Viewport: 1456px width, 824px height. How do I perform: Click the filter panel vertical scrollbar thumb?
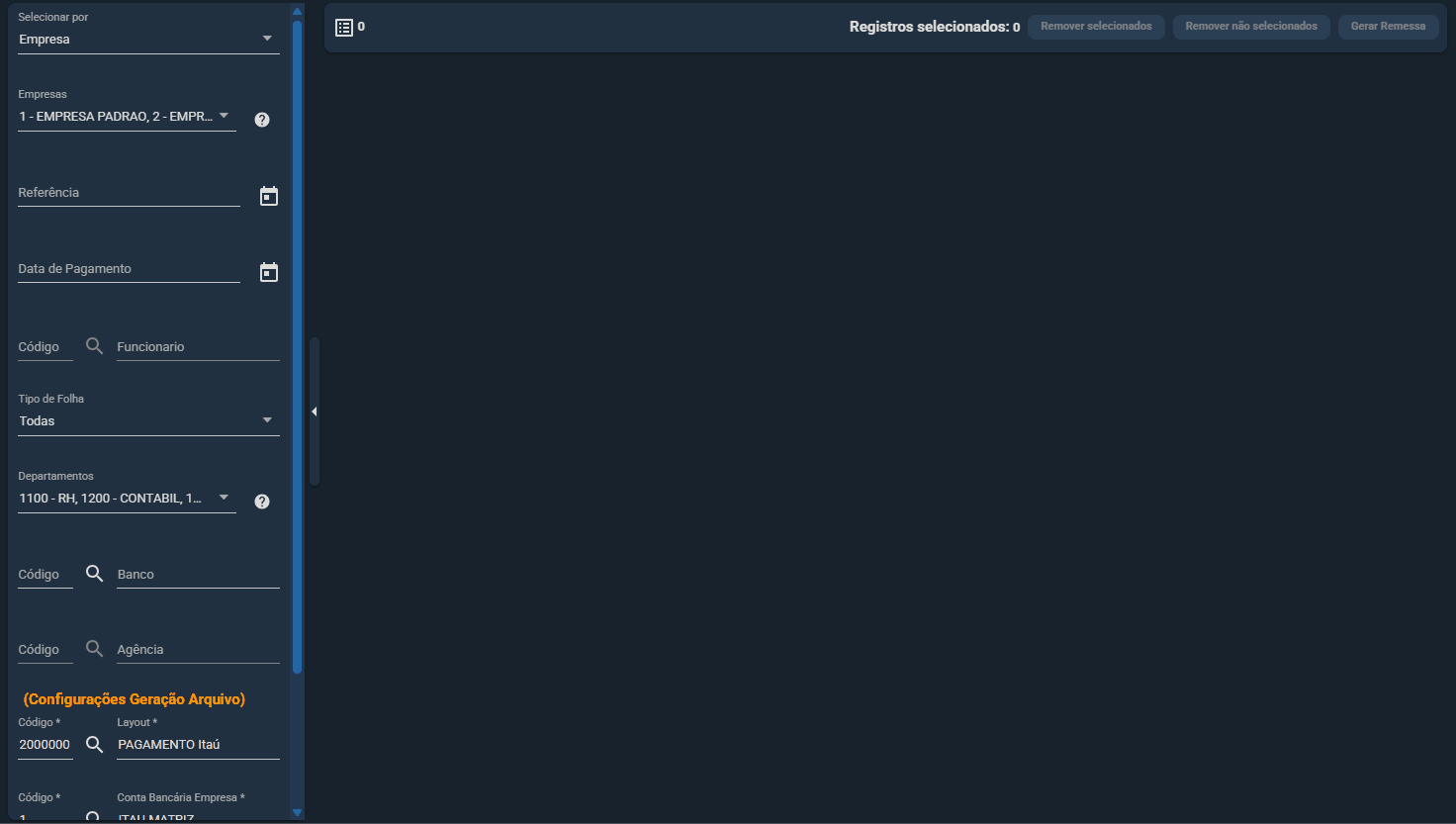pos(297,346)
